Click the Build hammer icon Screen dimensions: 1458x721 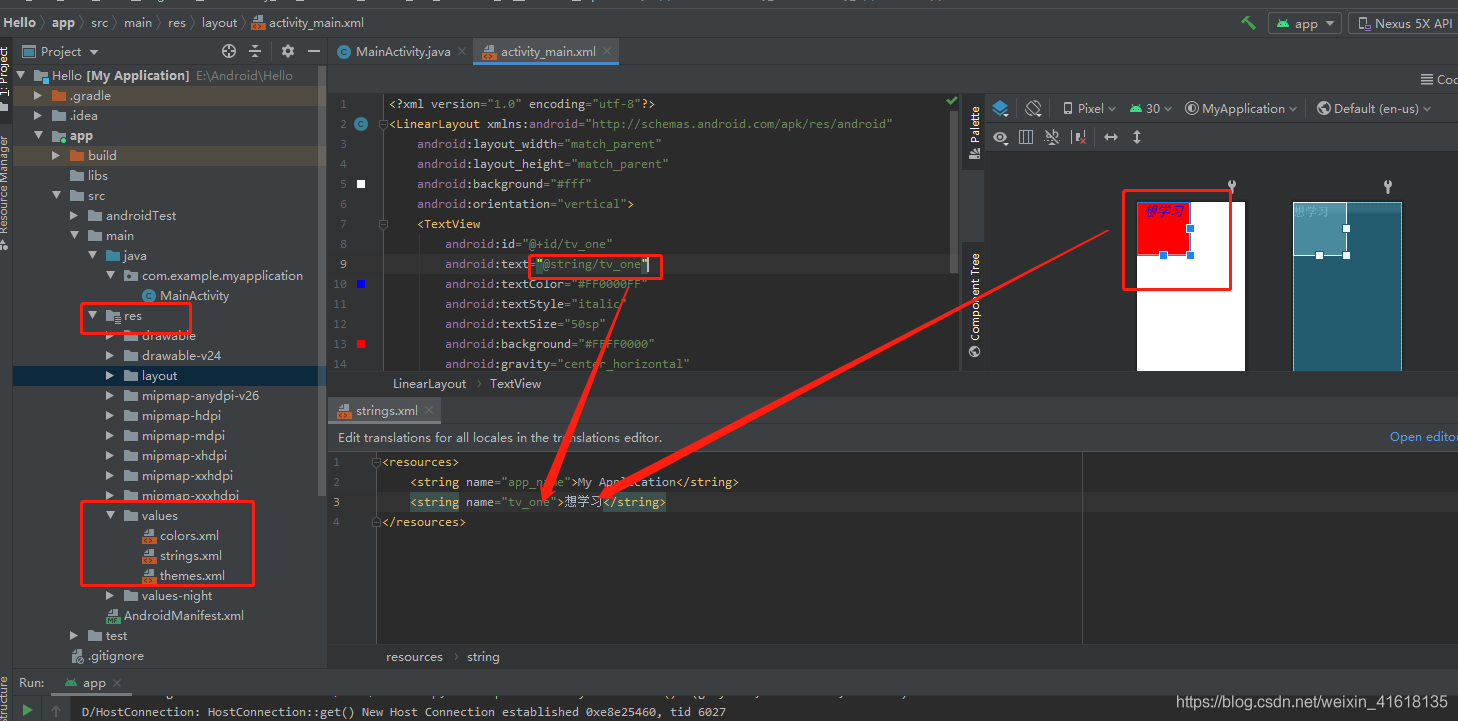1248,23
